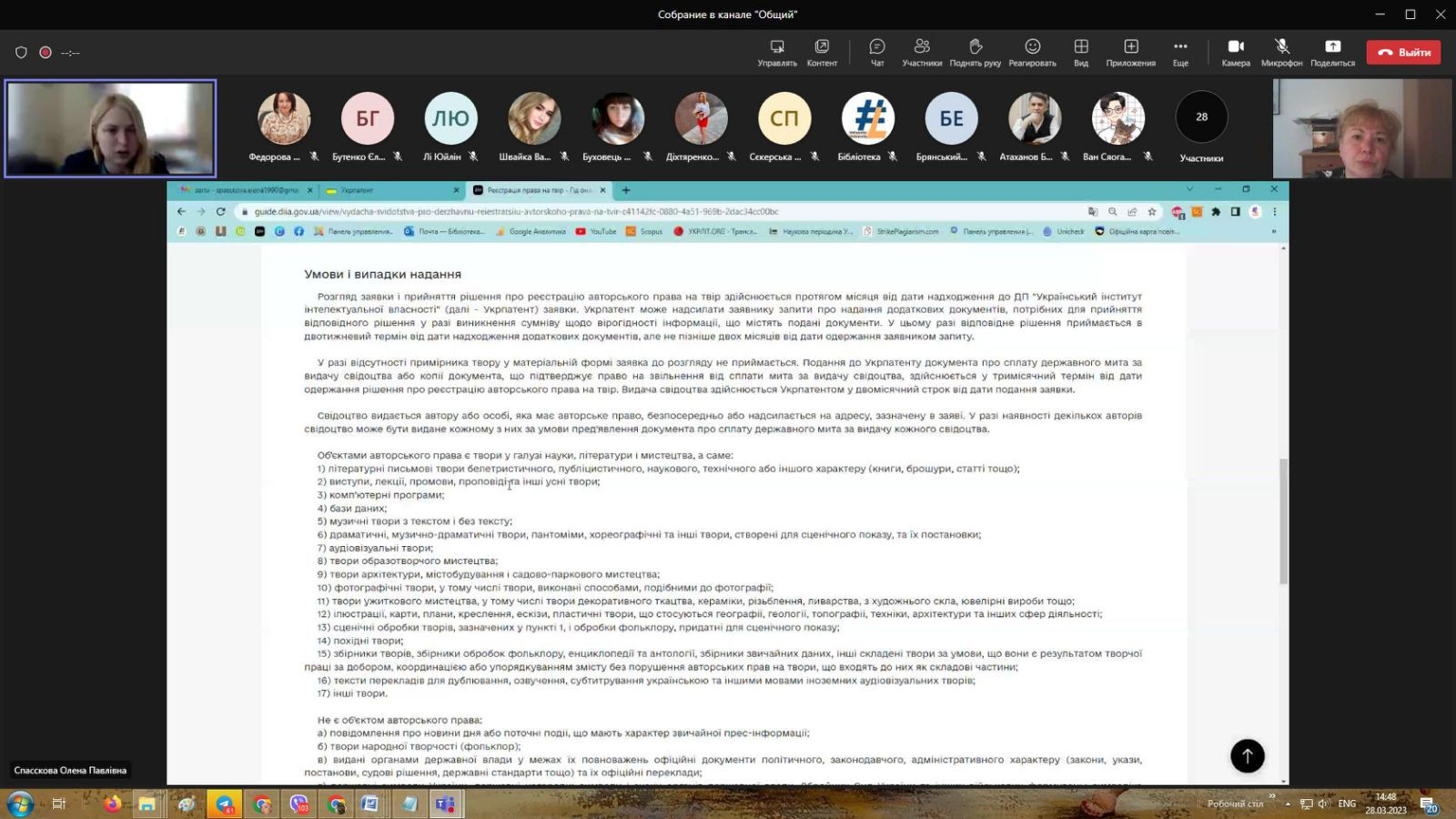Toggle the Микрофон microphone mute
Viewport: 1456px width, 819px height.
point(1282,52)
